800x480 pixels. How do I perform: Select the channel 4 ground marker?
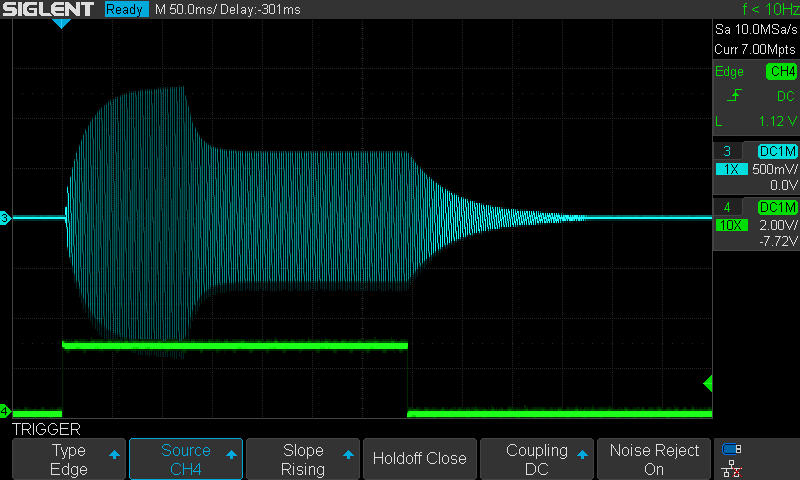(5, 411)
